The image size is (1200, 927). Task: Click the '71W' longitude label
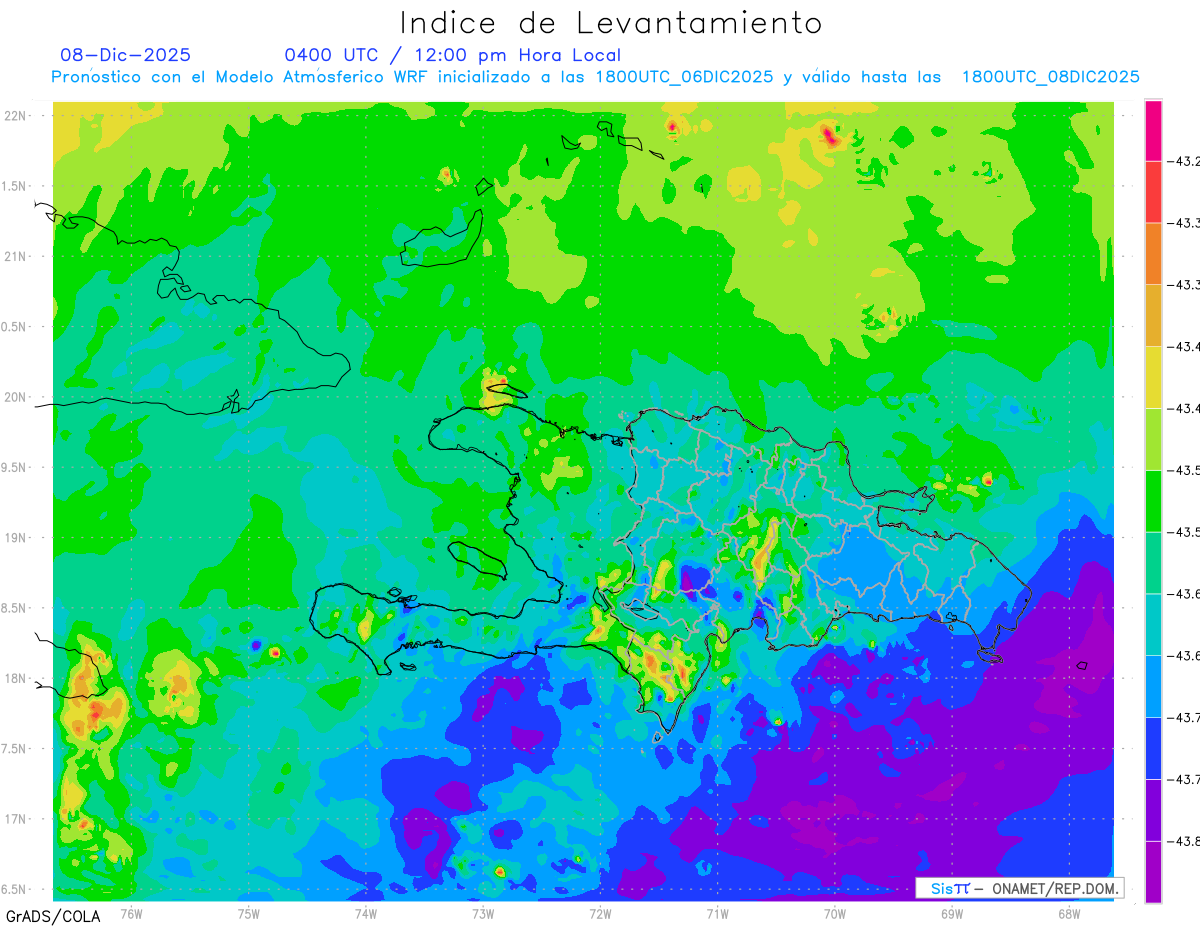click(717, 912)
